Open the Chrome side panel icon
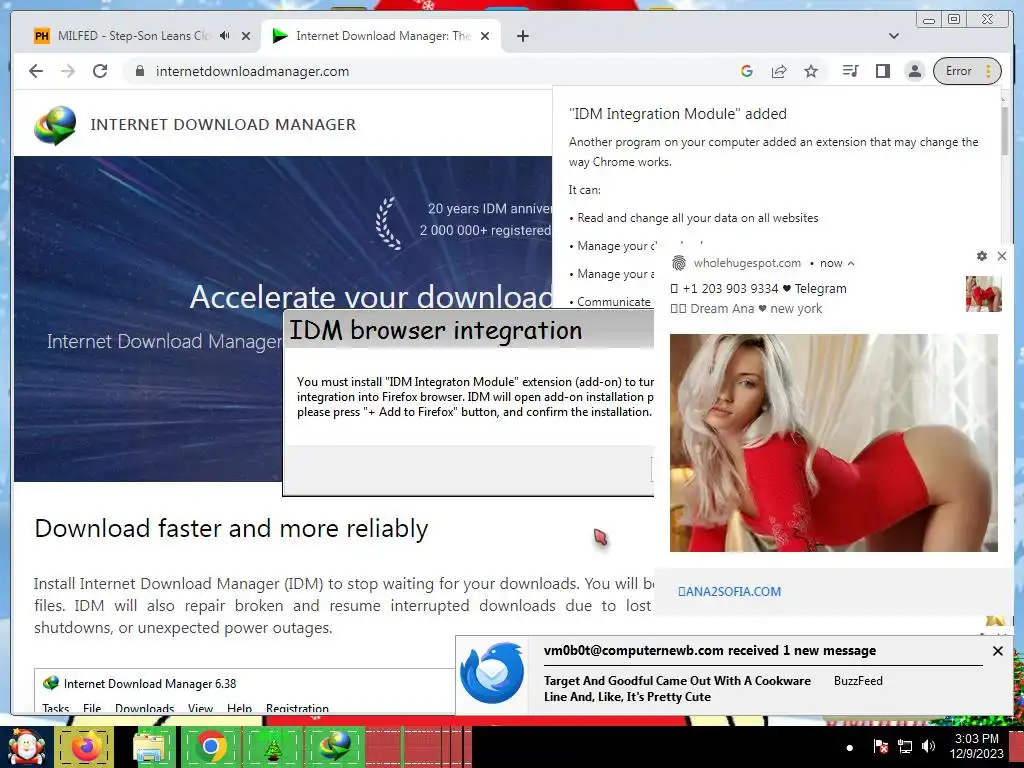This screenshot has height=768, width=1024. tap(883, 71)
